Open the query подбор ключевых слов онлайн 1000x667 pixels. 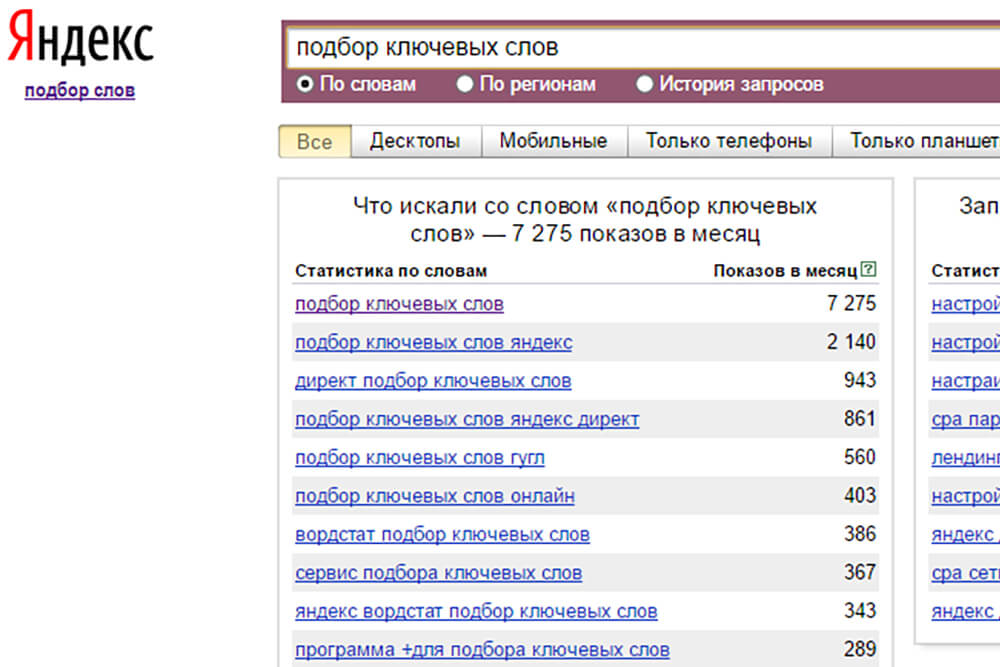click(x=435, y=495)
